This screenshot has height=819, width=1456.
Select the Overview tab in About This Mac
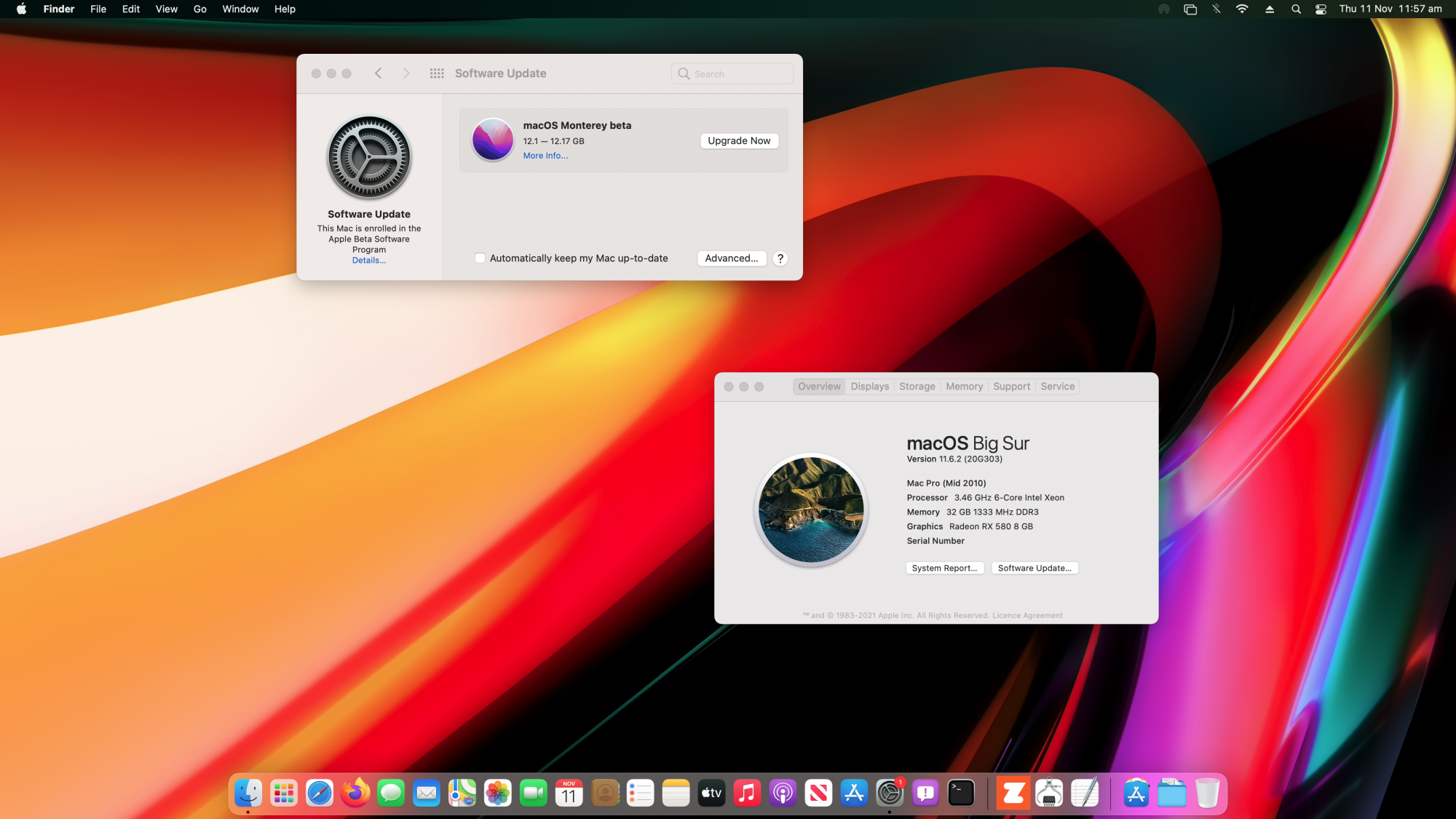(x=818, y=386)
